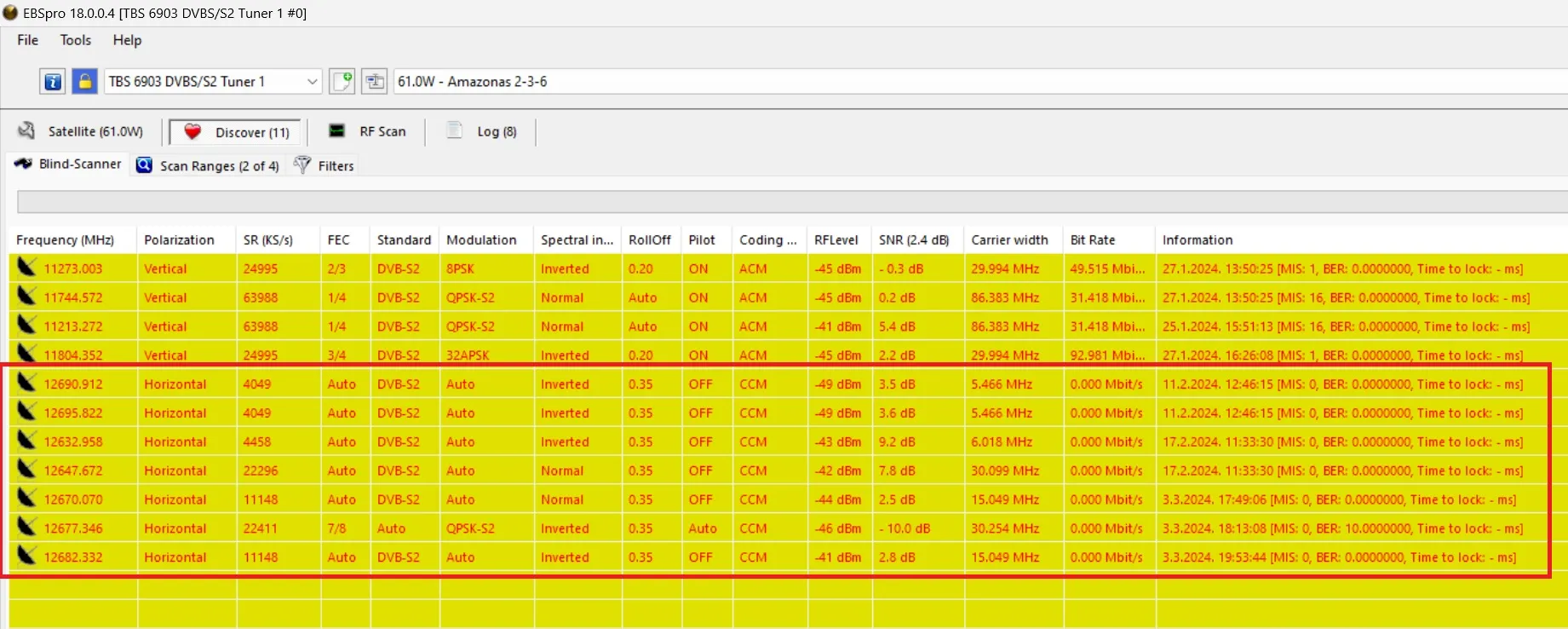The image size is (1568, 629).
Task: Open the Help menu
Action: coord(127,40)
